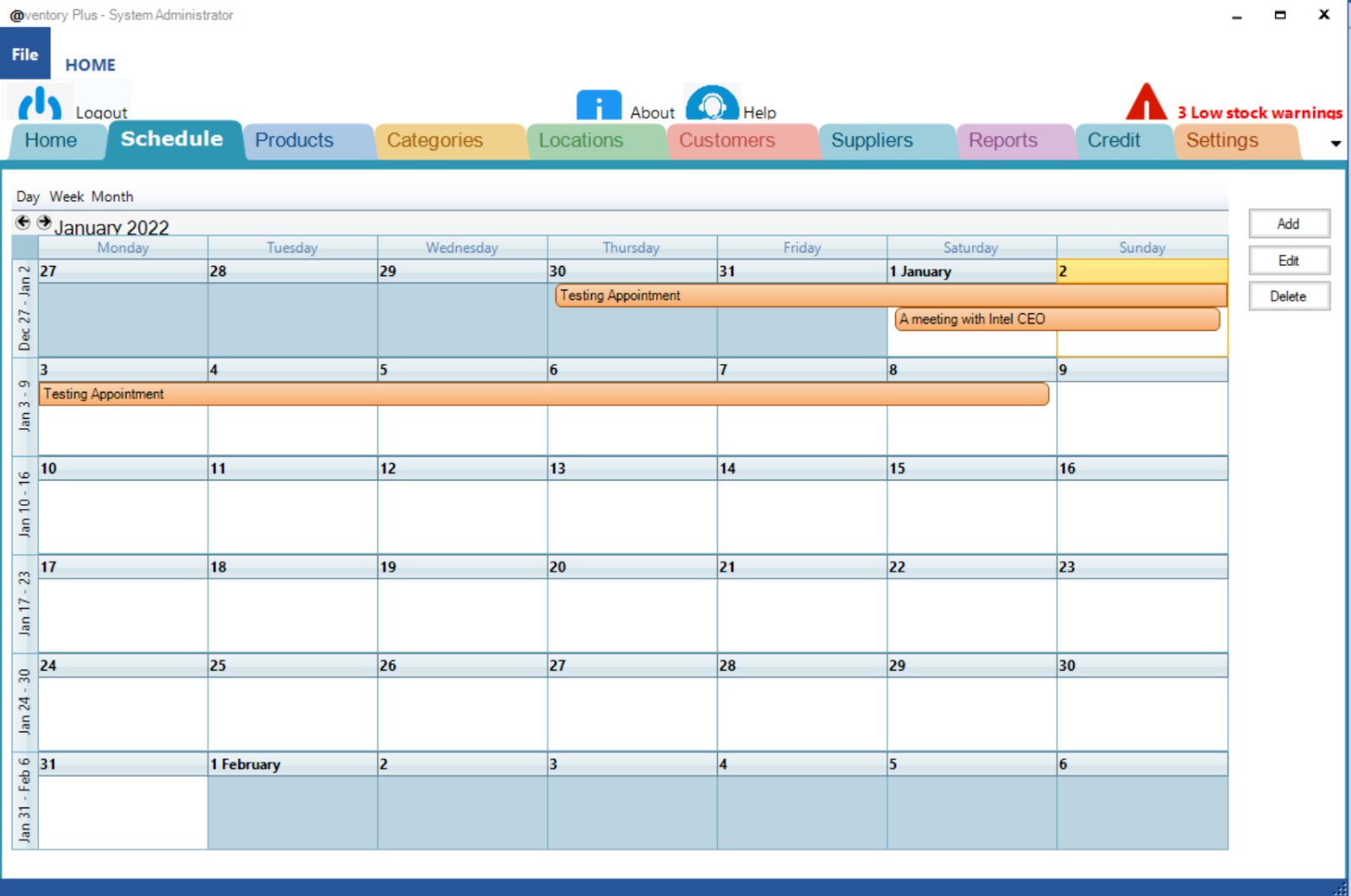1351x896 pixels.
Task: Select the 'Jan 24 - 30' week header
Action: click(x=24, y=703)
